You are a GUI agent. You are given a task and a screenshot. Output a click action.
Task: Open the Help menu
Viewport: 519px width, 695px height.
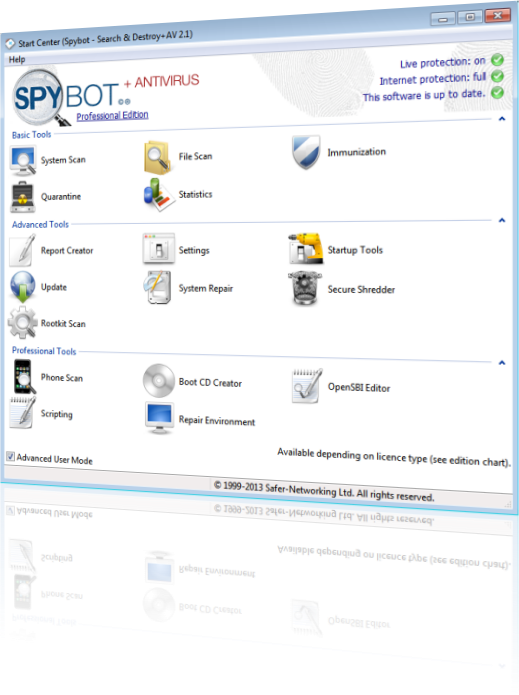click(17, 59)
